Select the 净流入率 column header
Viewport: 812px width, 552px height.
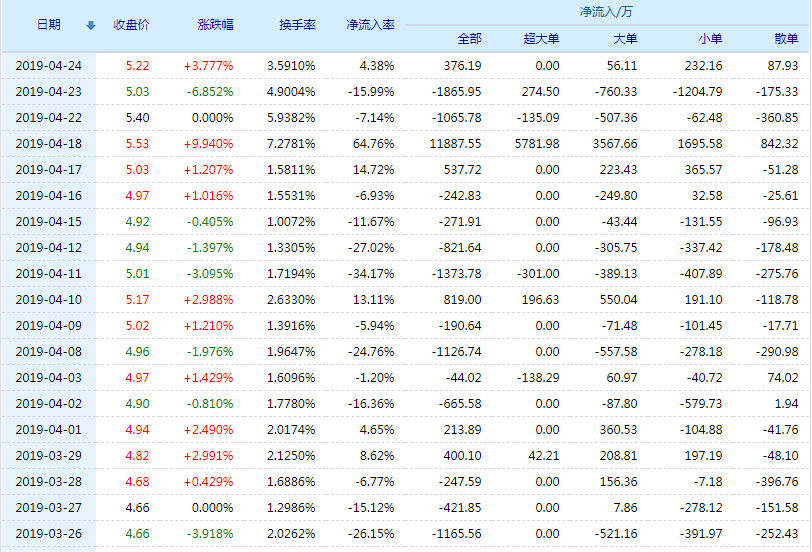(x=369, y=24)
